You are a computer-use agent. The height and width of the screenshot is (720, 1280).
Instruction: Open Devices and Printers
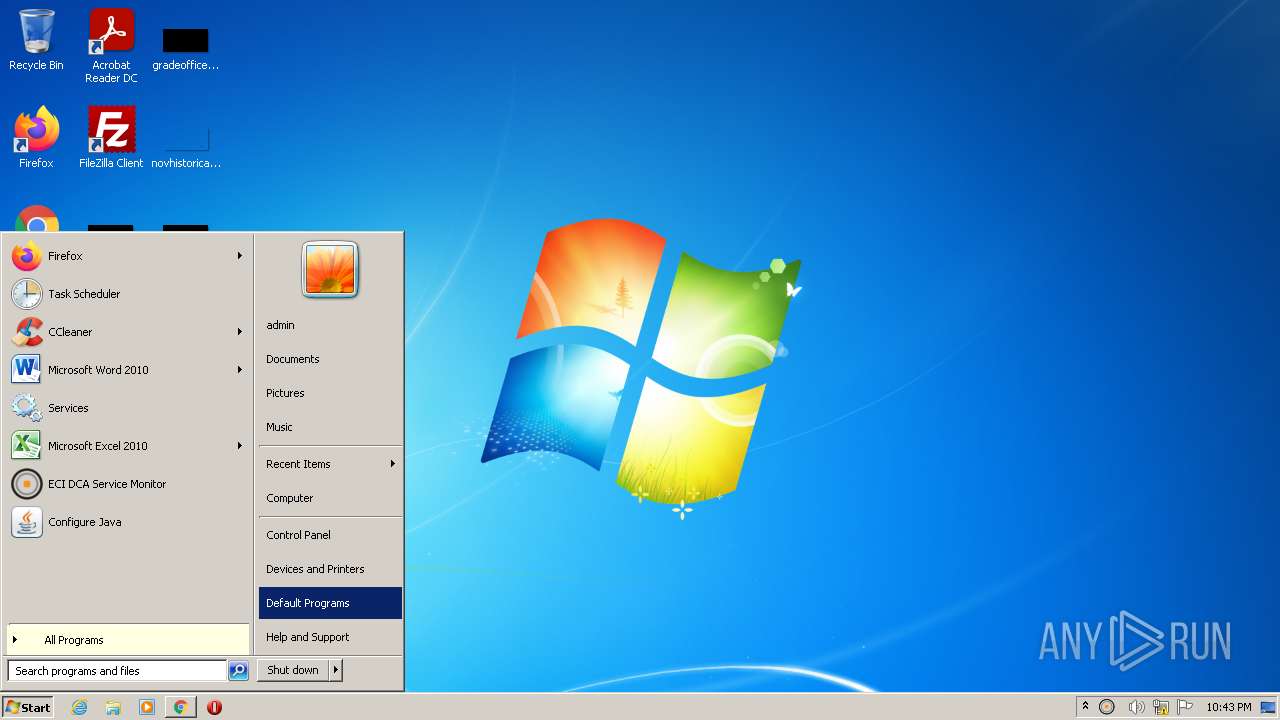[330, 569]
